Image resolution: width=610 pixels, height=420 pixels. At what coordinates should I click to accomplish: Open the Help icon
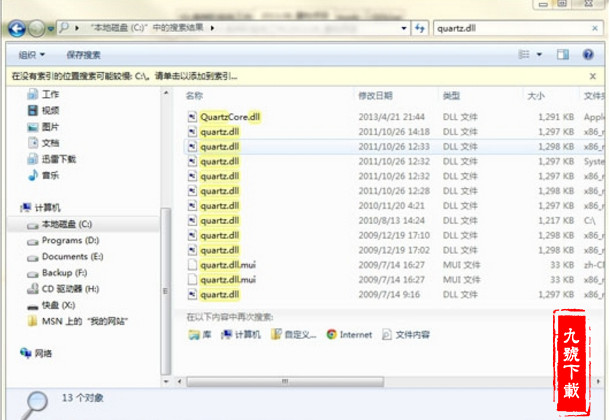[588, 54]
